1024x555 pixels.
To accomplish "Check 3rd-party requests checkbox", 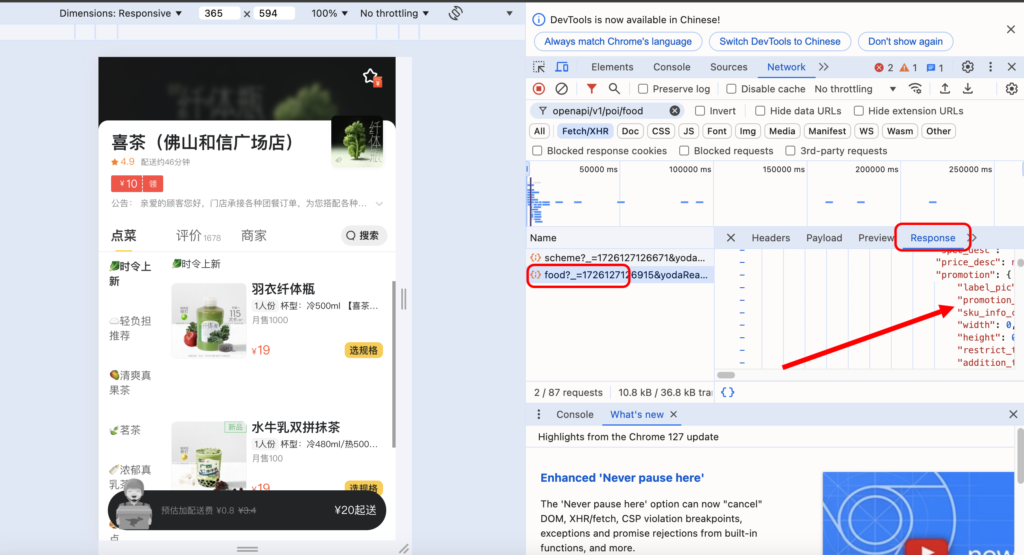I will (x=790, y=151).
